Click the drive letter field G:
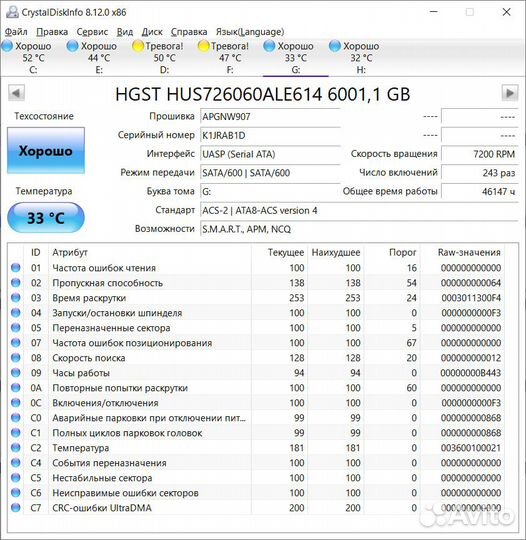Screen dimensions: 526x540 [270, 191]
